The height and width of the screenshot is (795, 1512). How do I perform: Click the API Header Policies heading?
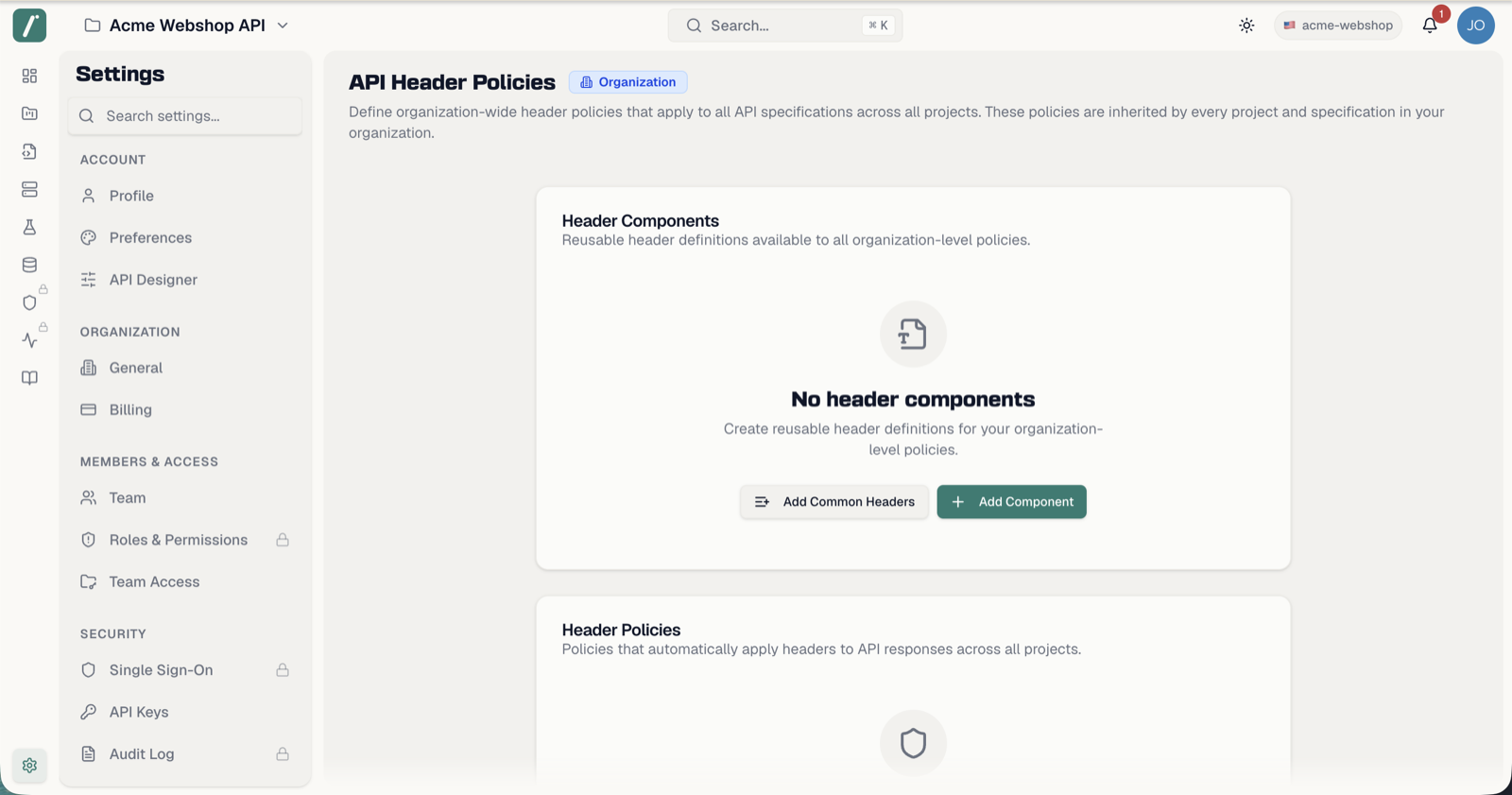coord(452,82)
